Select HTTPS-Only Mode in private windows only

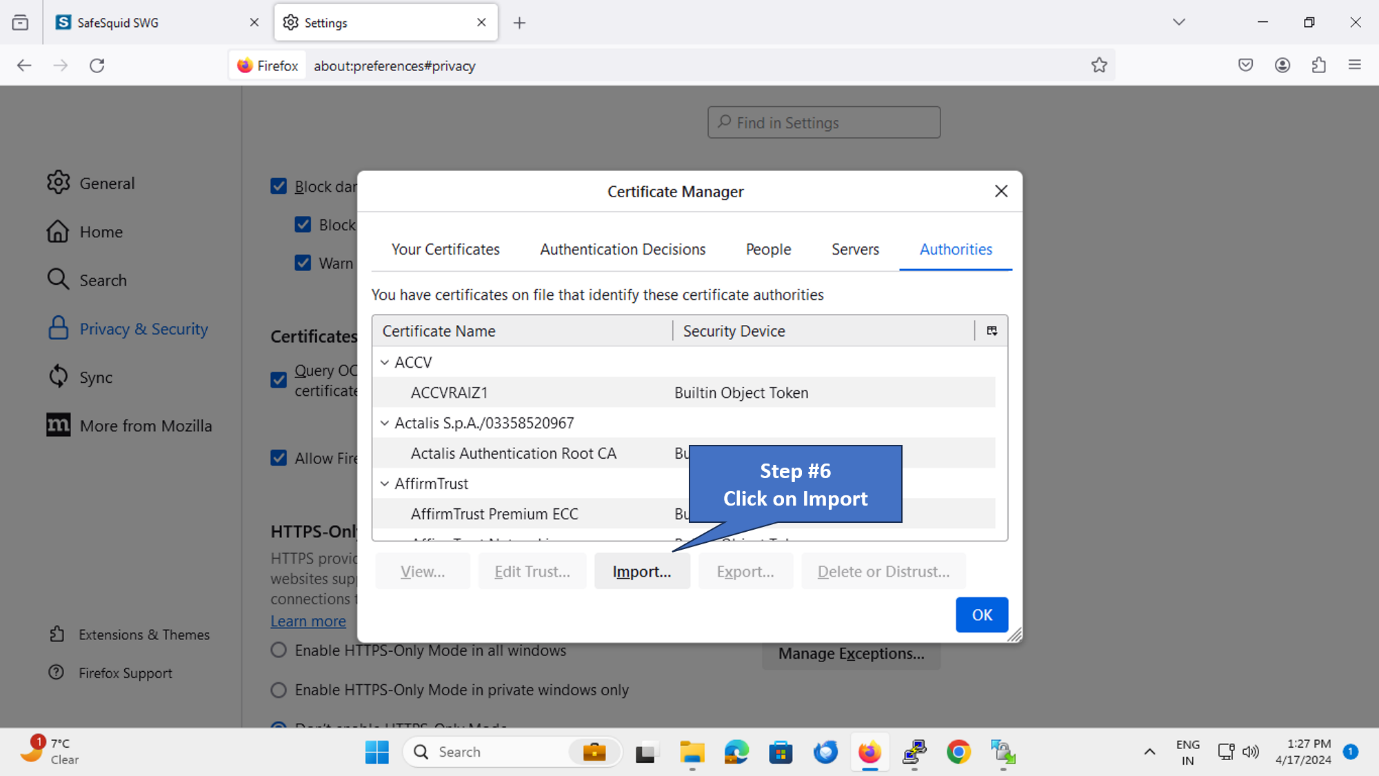click(279, 690)
